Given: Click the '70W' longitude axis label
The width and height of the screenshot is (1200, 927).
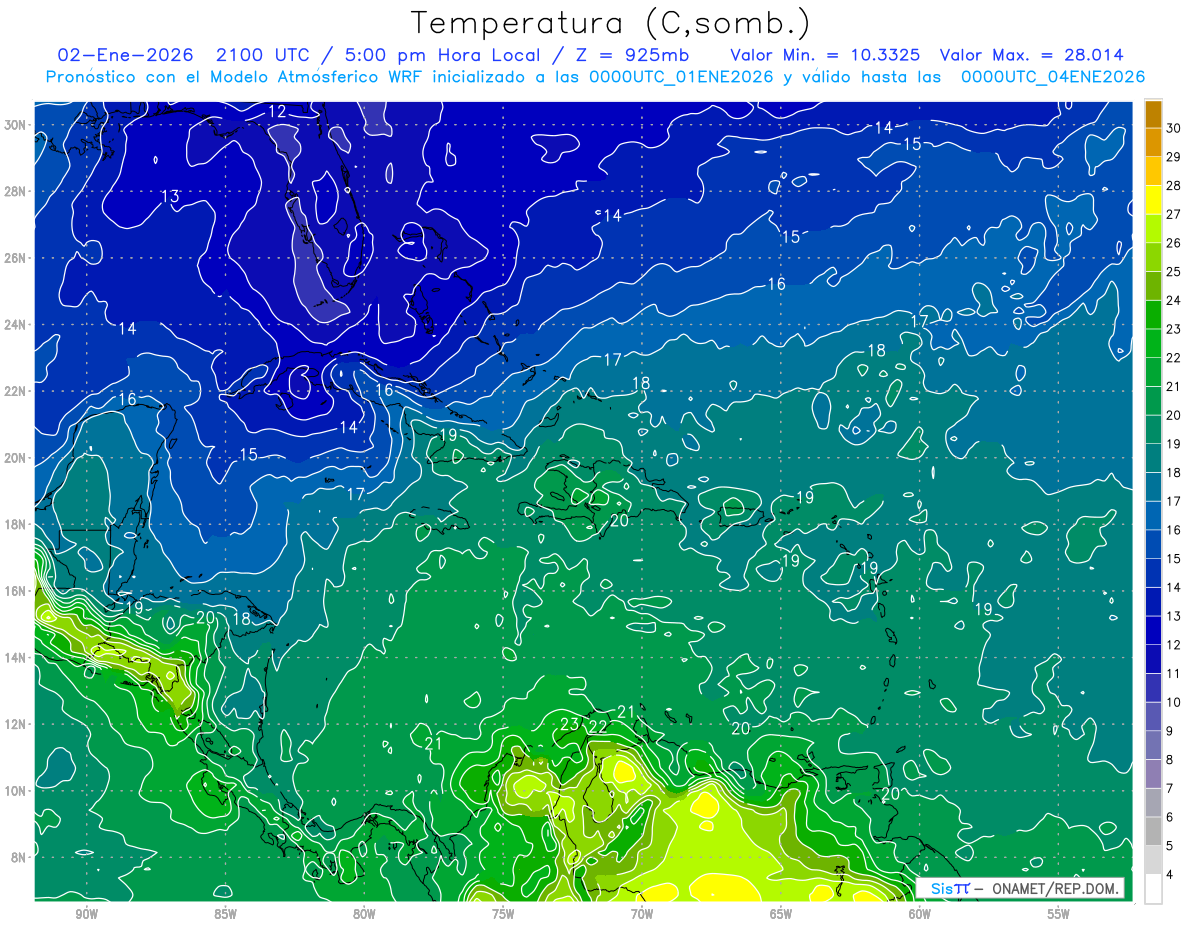Looking at the screenshot, I should point(642,914).
